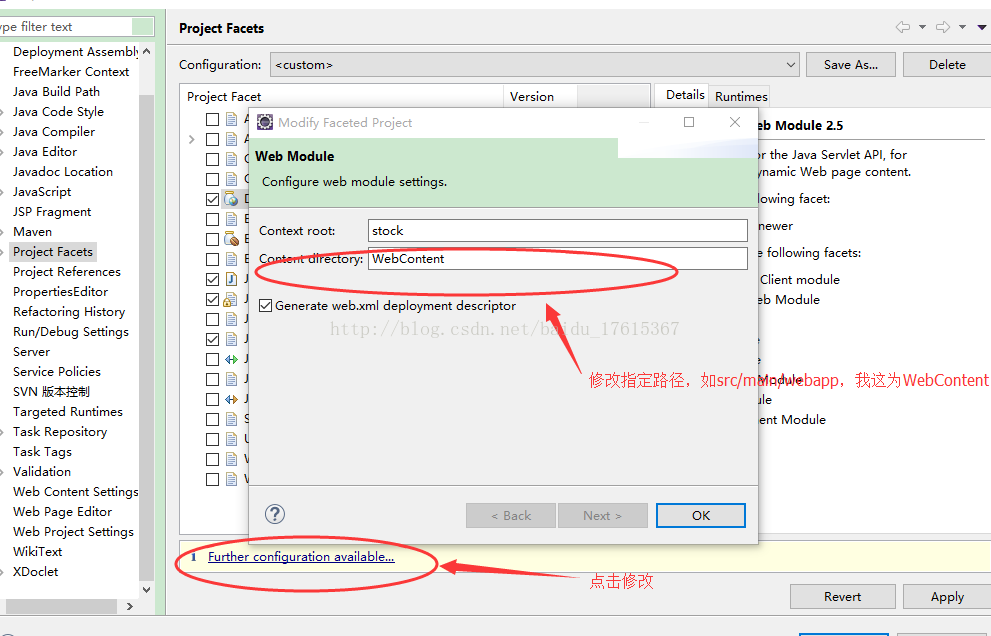This screenshot has height=636, width=991.
Task: Select Task Tags in the tree
Action: (x=42, y=452)
